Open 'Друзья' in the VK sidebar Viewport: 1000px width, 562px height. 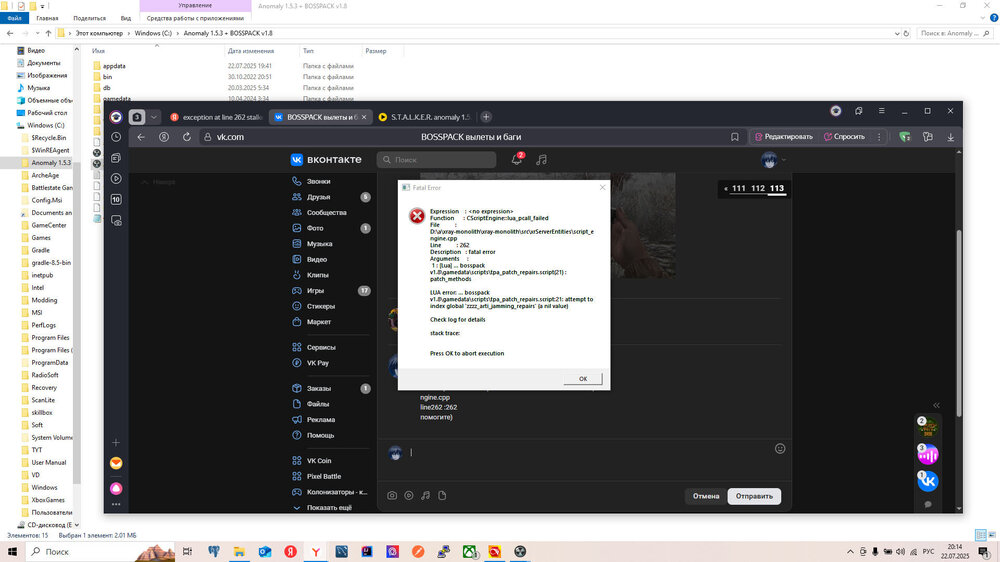coord(320,197)
